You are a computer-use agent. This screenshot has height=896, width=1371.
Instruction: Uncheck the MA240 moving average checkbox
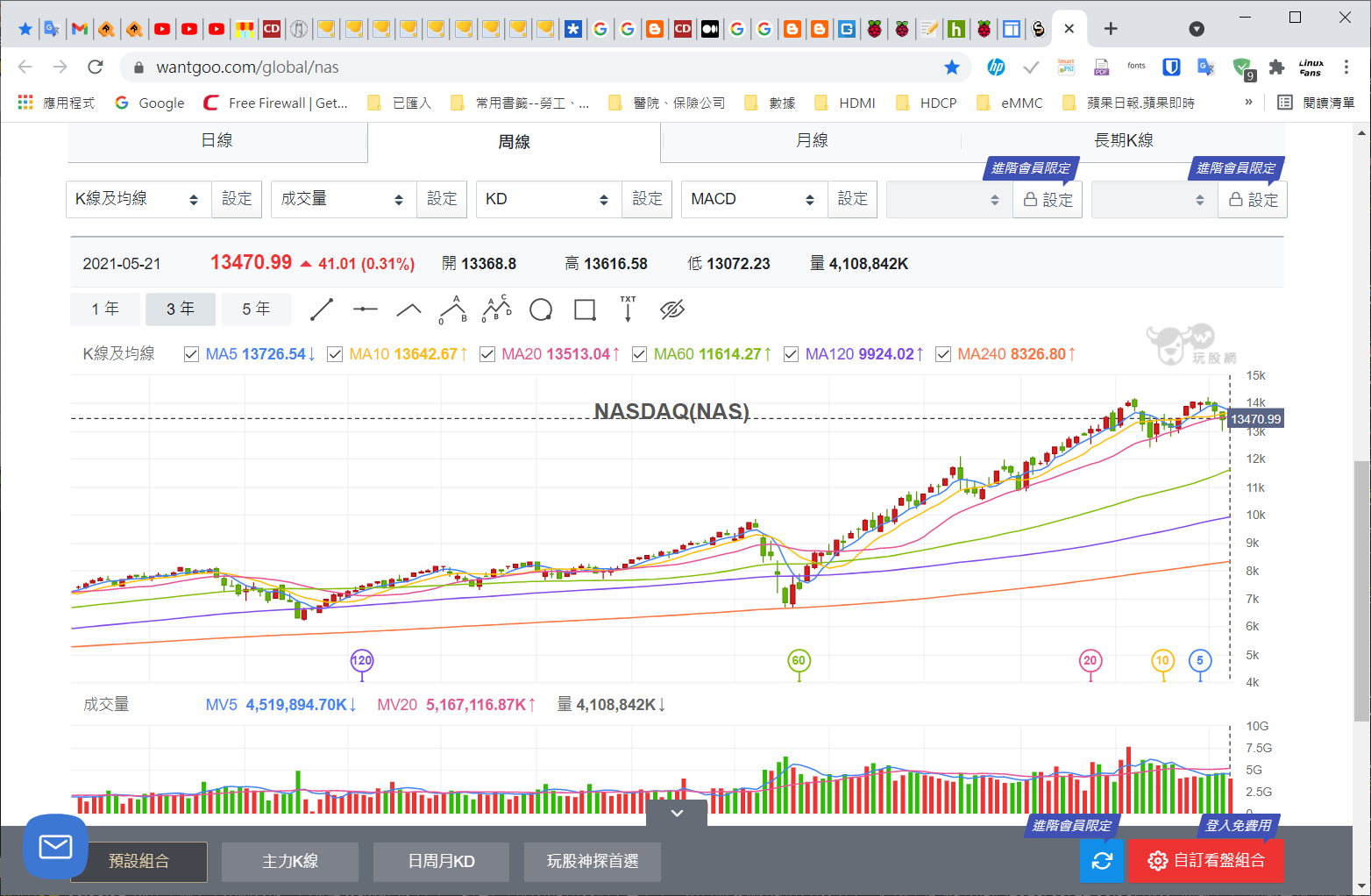(943, 354)
